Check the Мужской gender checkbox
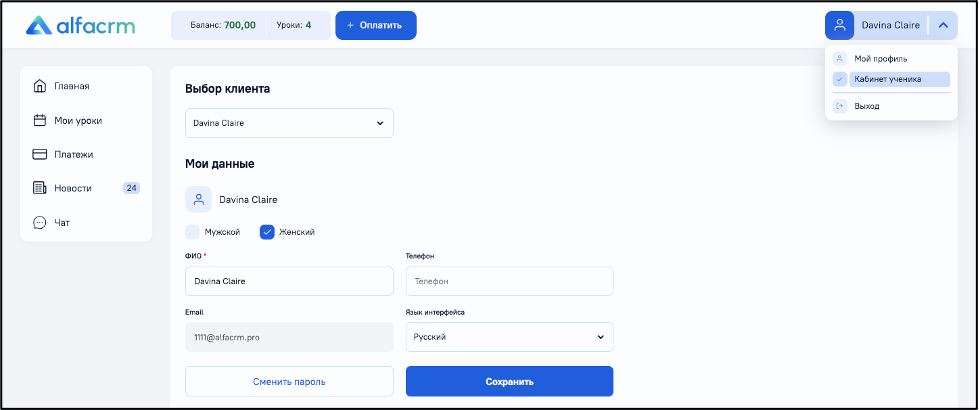979x410 pixels. 192,232
